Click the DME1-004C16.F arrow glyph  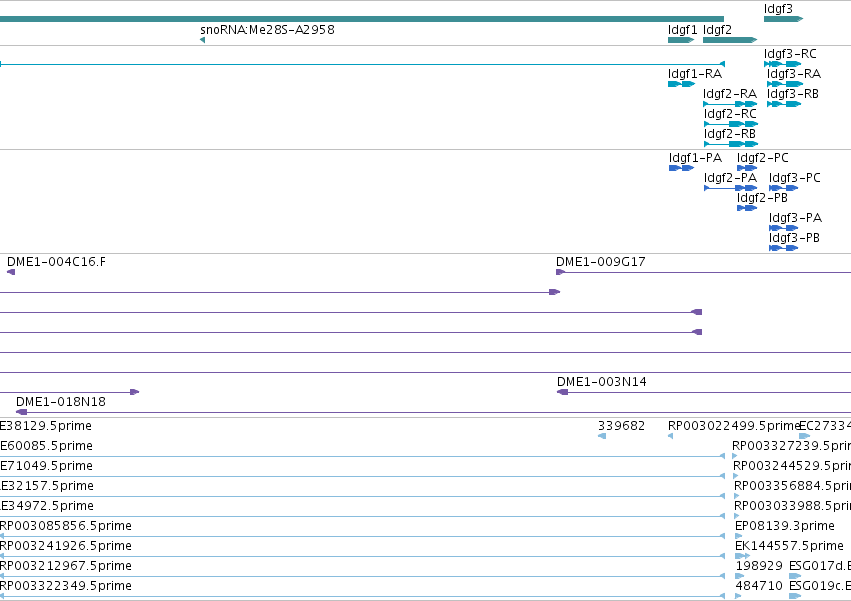coord(11,272)
